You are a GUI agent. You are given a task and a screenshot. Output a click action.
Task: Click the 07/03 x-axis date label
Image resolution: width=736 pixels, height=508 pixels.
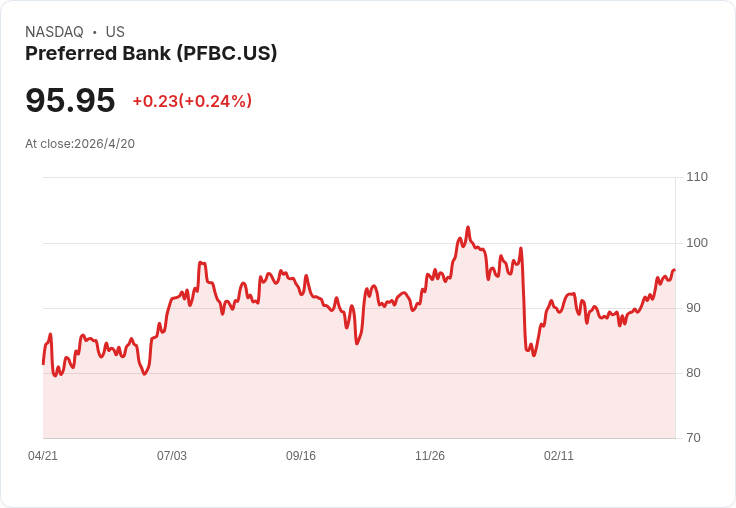click(172, 456)
